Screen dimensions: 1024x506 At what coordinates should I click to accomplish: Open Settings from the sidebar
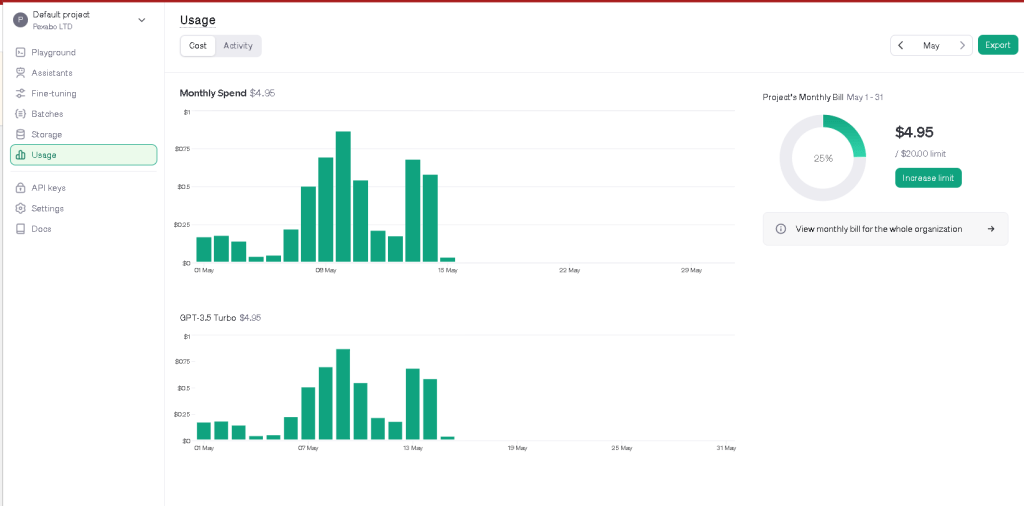click(84, 208)
